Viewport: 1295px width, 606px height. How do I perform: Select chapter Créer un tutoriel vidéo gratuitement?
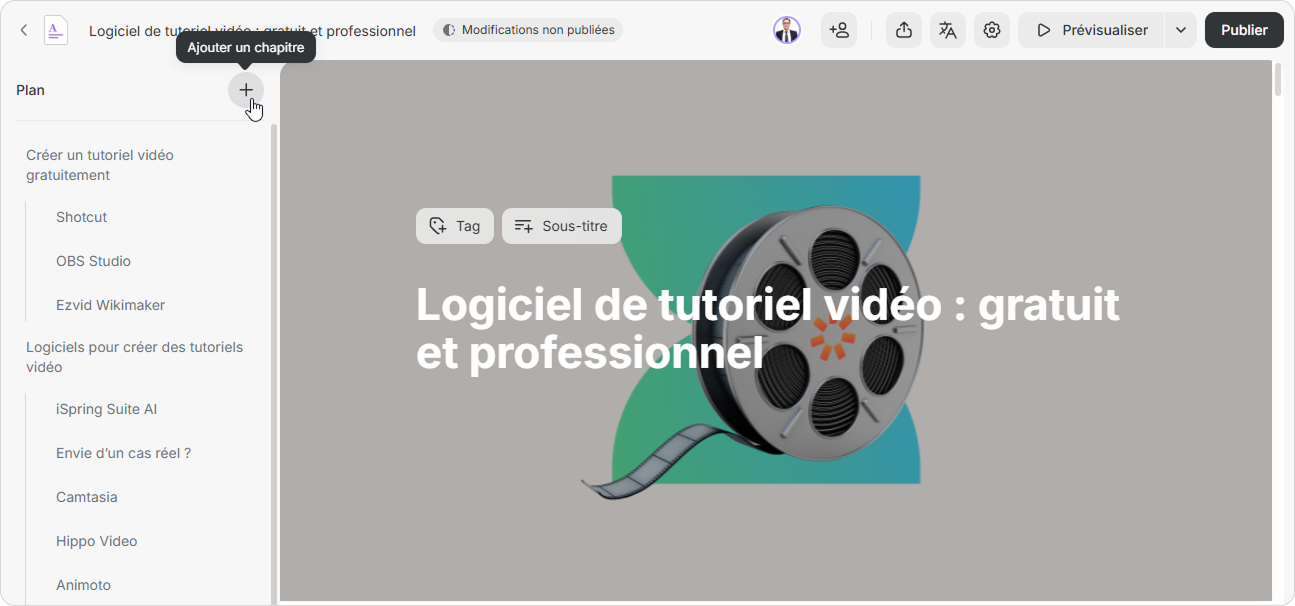(x=100, y=165)
